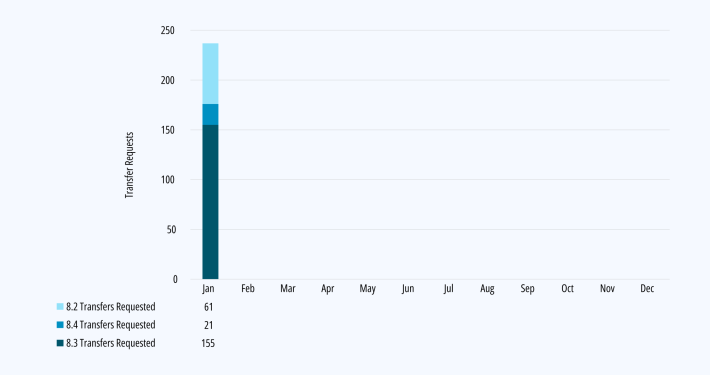Viewport: 710px width, 375px height.
Task: Click the 100 y-axis tick label
Action: pyautogui.click(x=168, y=180)
